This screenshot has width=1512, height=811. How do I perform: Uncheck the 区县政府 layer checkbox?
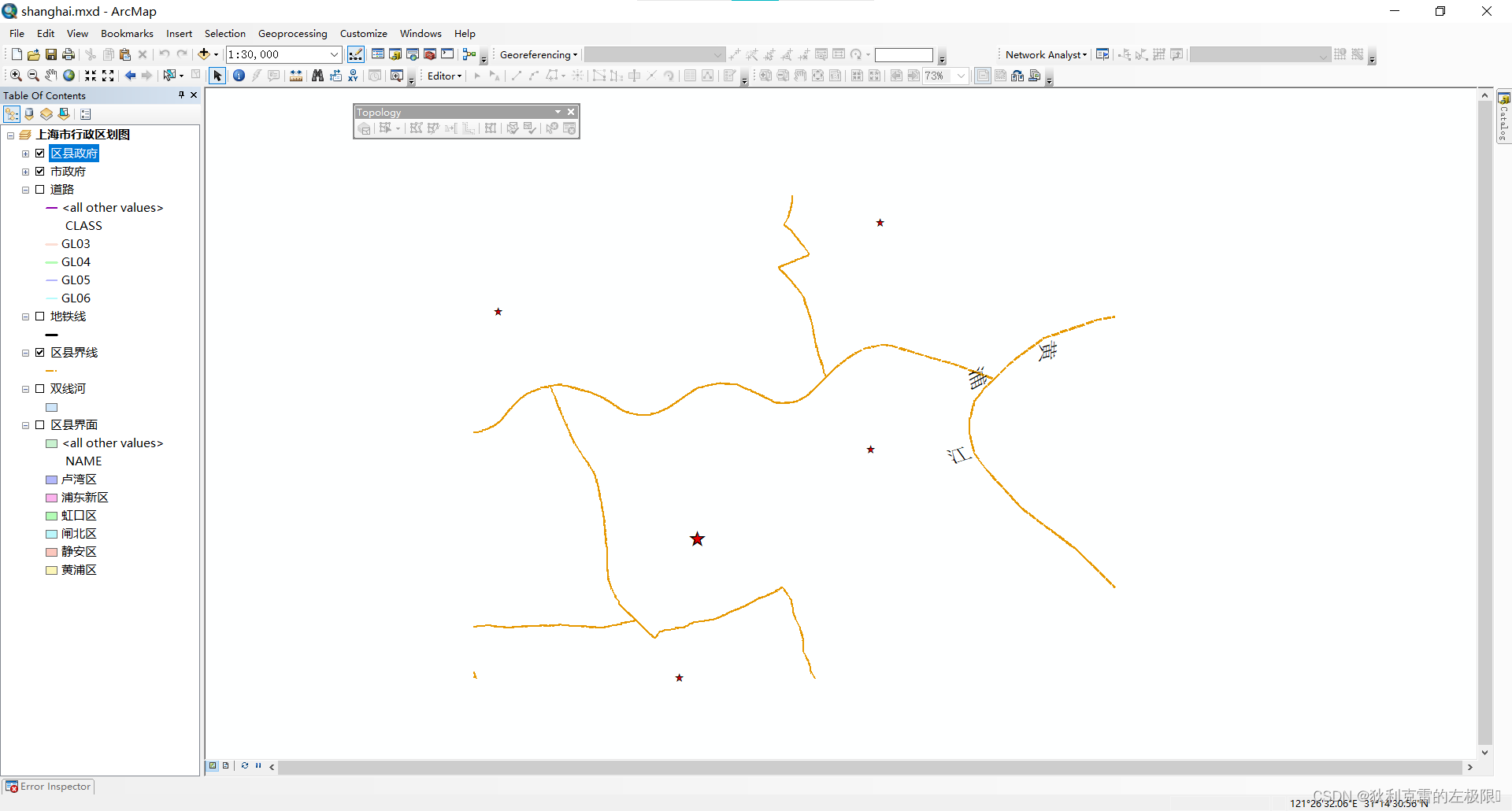tap(40, 153)
